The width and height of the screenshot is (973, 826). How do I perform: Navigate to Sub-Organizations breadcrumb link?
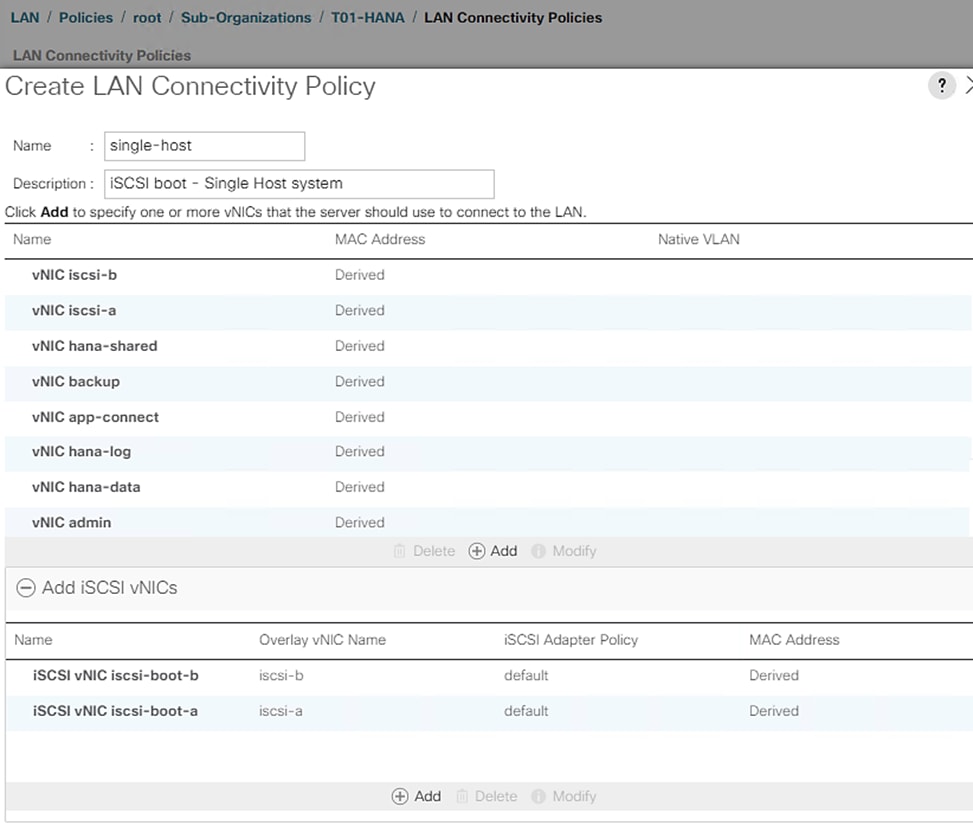click(x=246, y=17)
